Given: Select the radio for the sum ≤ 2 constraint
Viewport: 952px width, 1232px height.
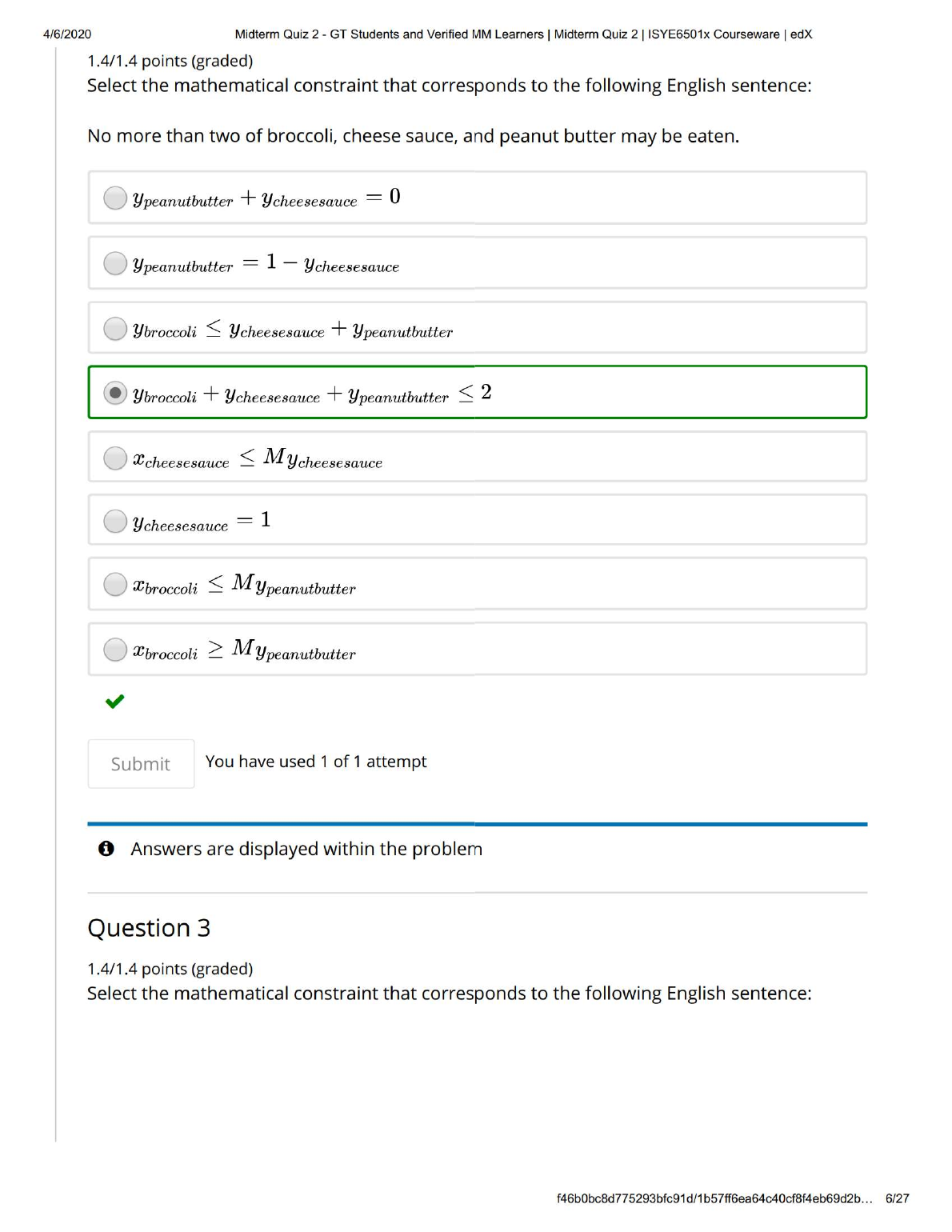Looking at the screenshot, I should (116, 393).
